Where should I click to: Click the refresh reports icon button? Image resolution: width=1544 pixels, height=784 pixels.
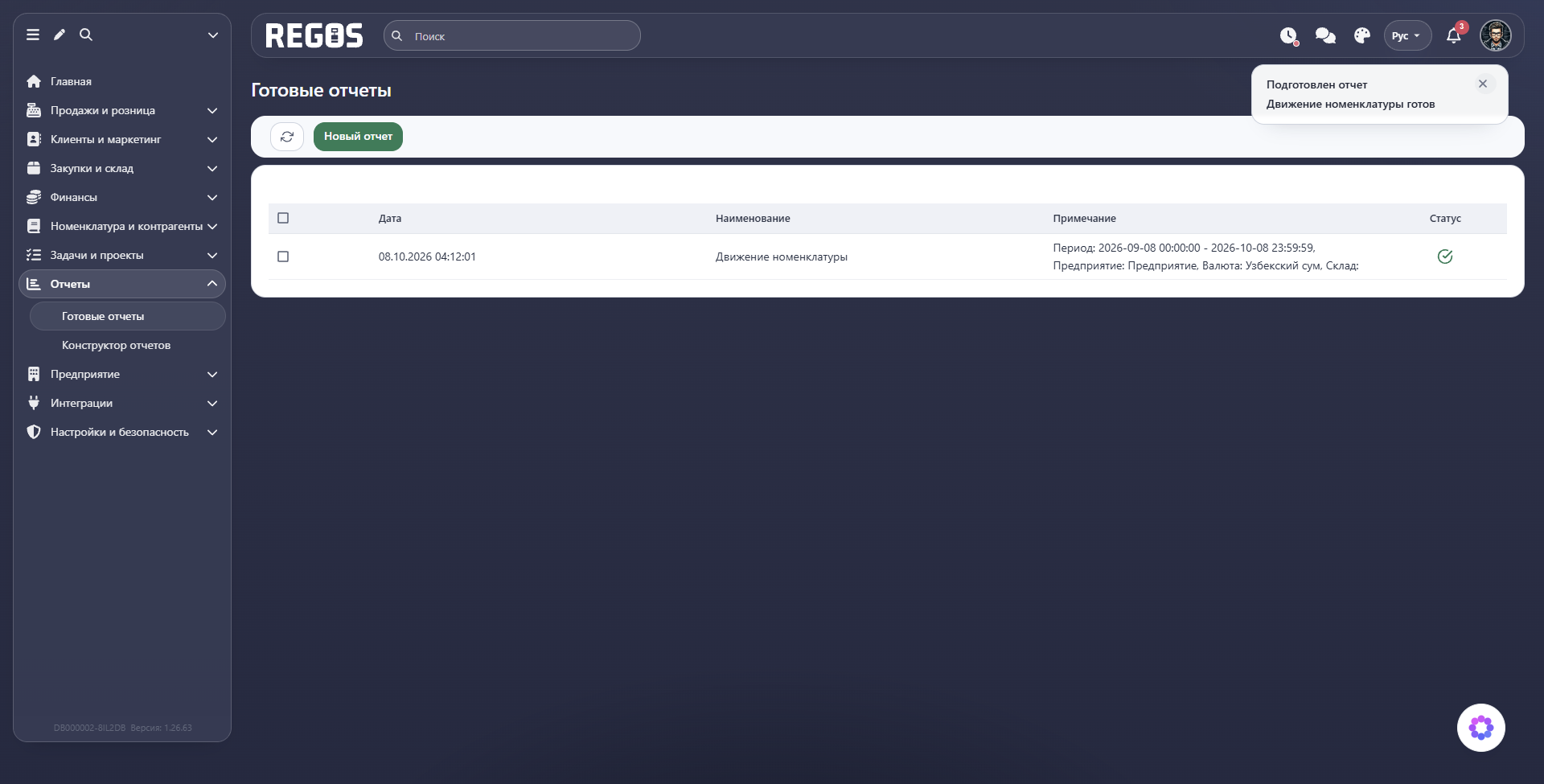coord(287,137)
